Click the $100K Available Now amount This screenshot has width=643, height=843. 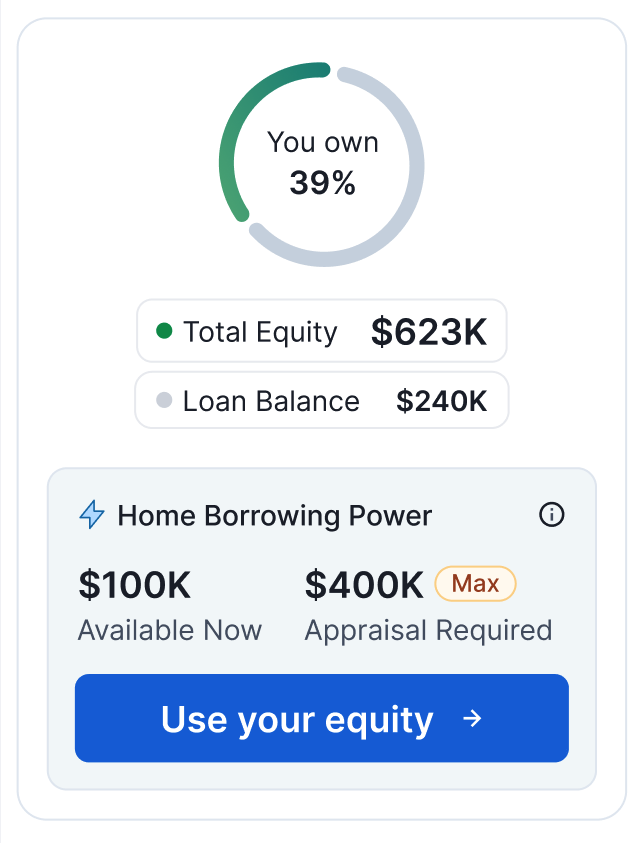tap(134, 584)
